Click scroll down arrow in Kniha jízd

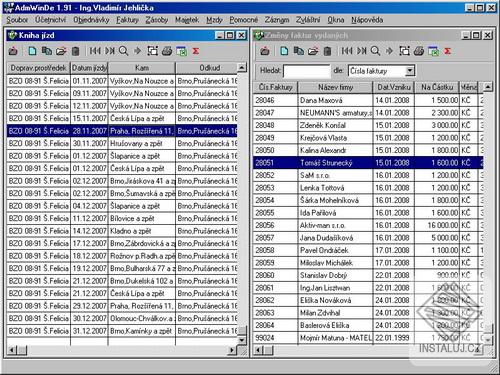[242, 340]
